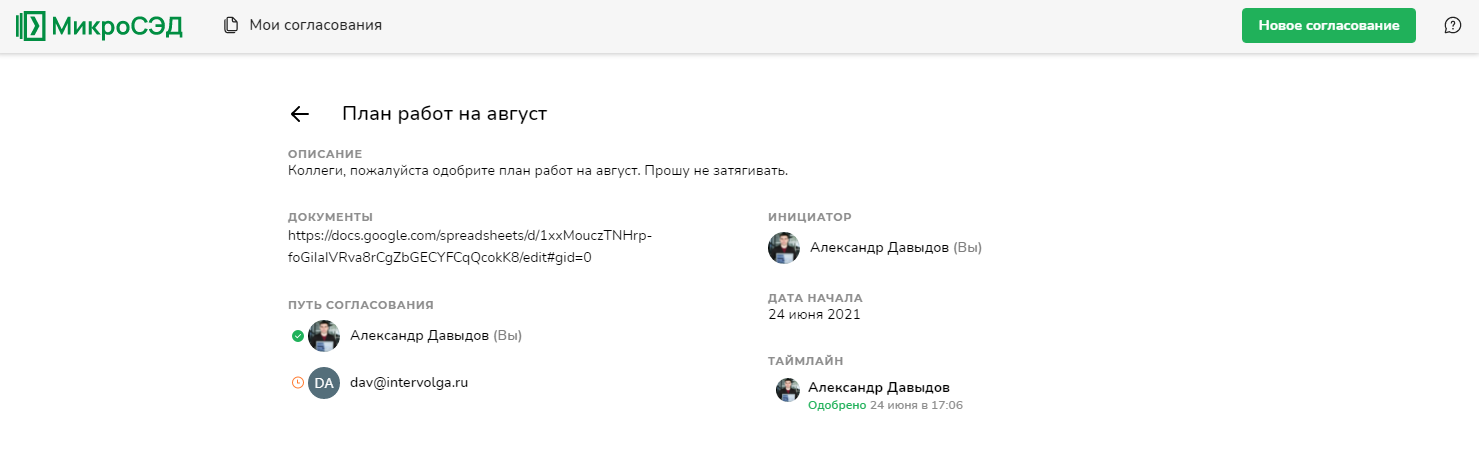Click the page title План работ на август
Viewport: 1479px width, 452px height.
click(444, 114)
